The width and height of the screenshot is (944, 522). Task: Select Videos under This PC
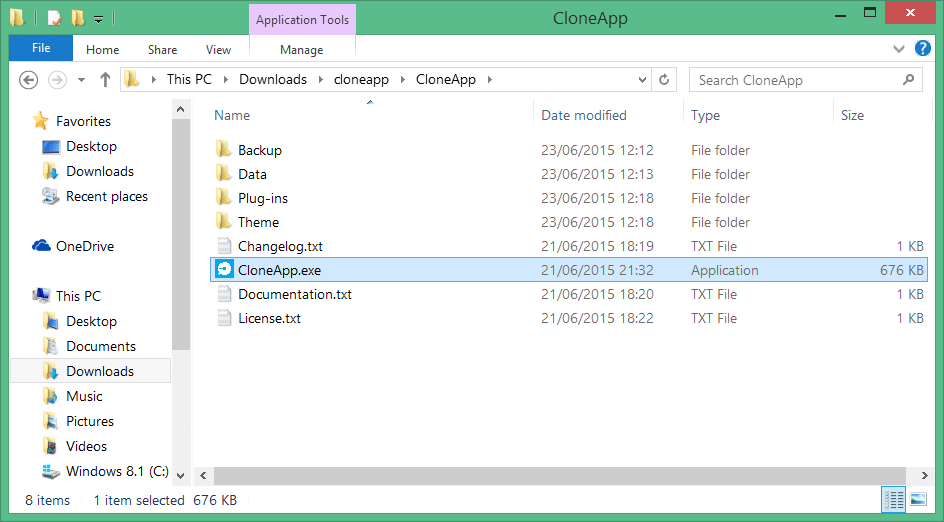[x=86, y=446]
